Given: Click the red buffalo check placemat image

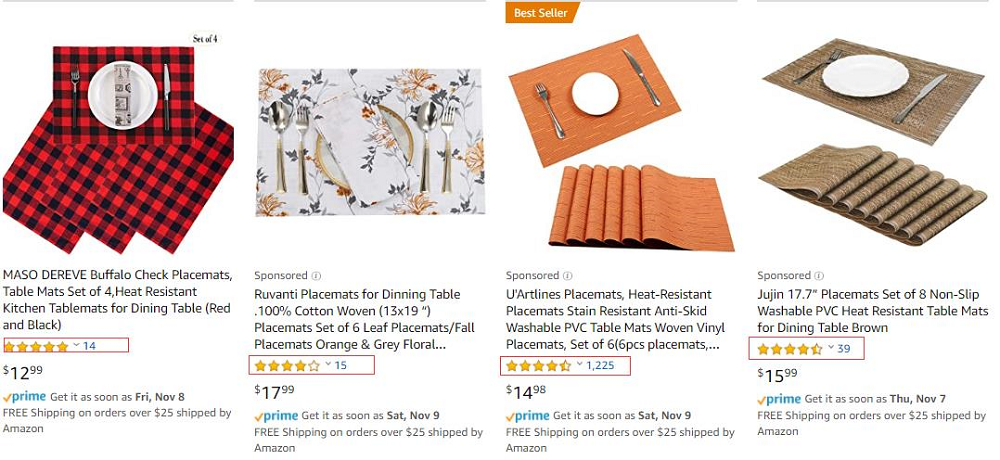Looking at the screenshot, I should [117, 145].
